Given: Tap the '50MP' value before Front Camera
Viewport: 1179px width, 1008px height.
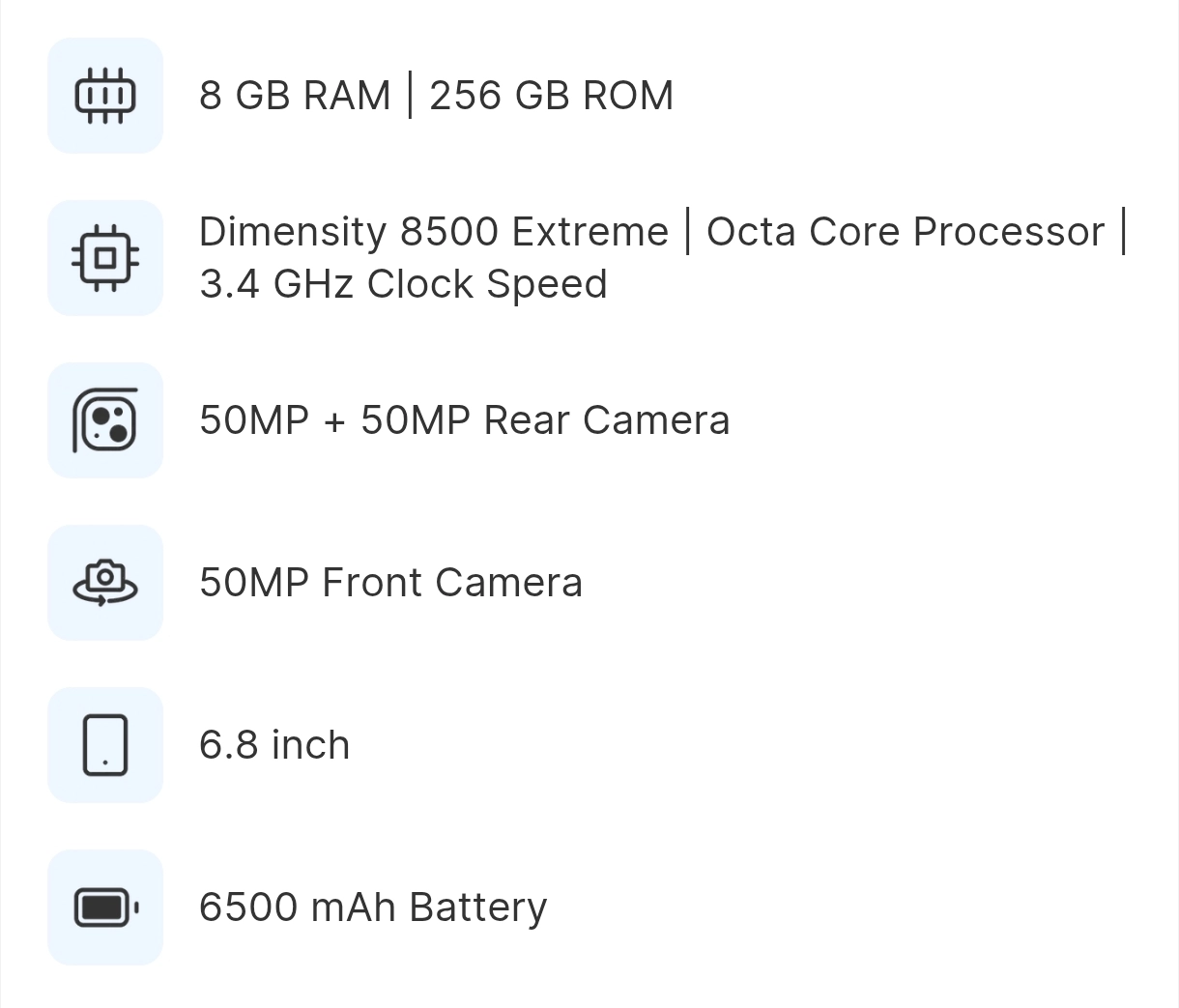Looking at the screenshot, I should (254, 583).
